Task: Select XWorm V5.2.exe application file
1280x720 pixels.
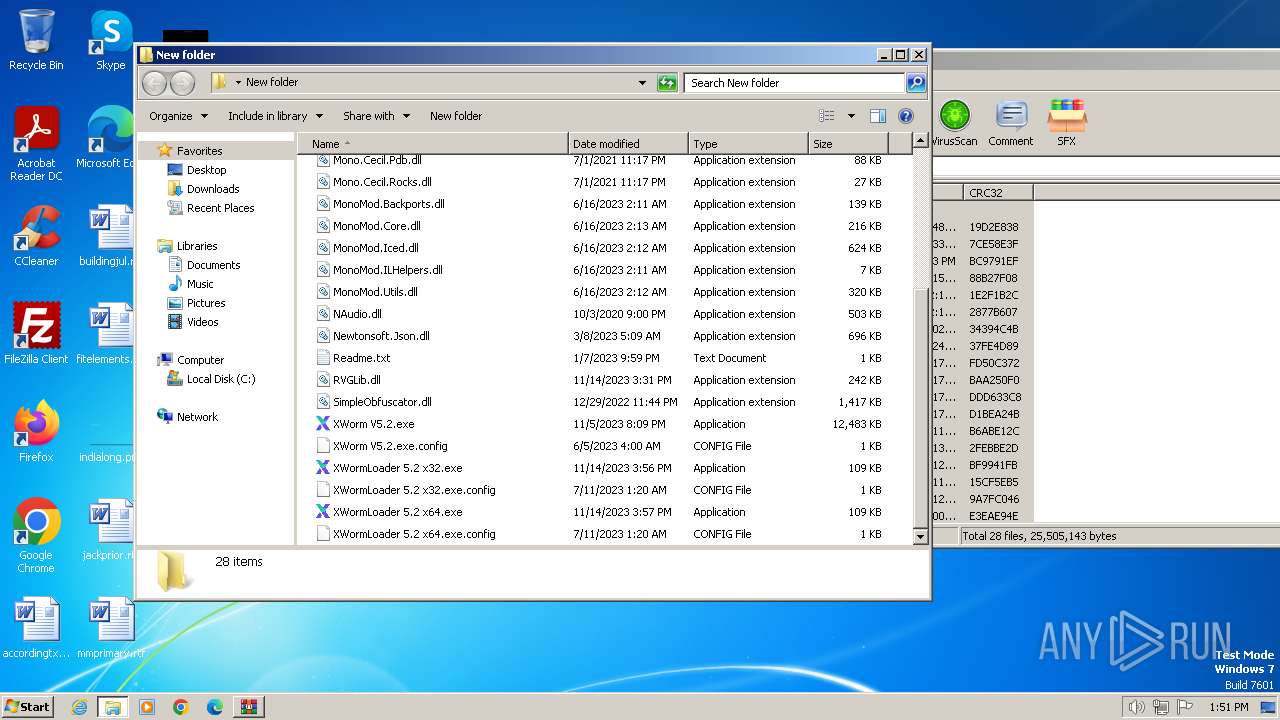Action: pyautogui.click(x=372, y=424)
